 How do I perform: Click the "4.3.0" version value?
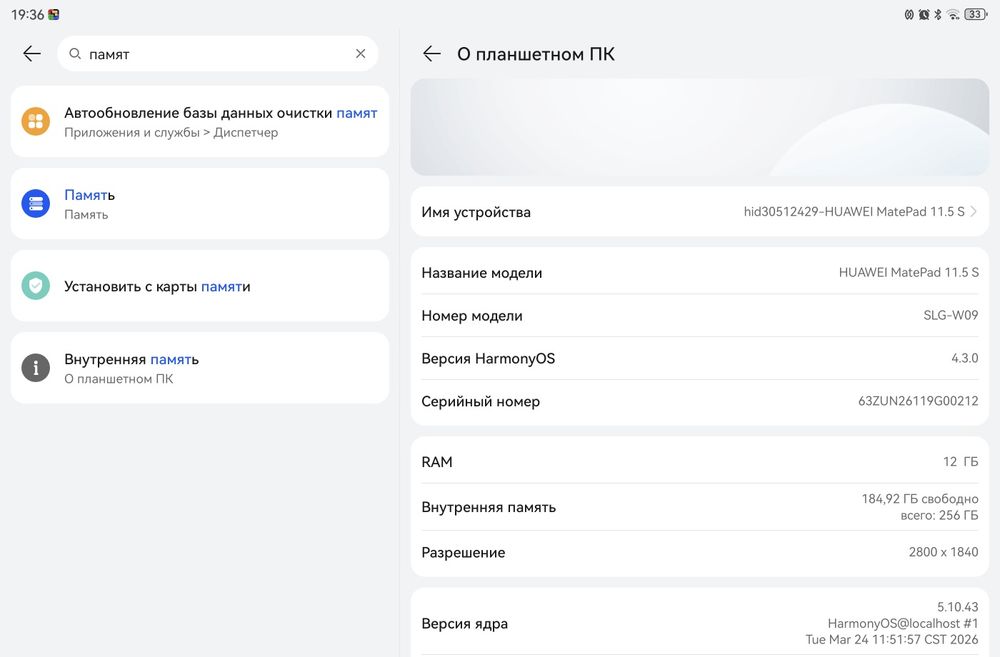click(x=964, y=358)
